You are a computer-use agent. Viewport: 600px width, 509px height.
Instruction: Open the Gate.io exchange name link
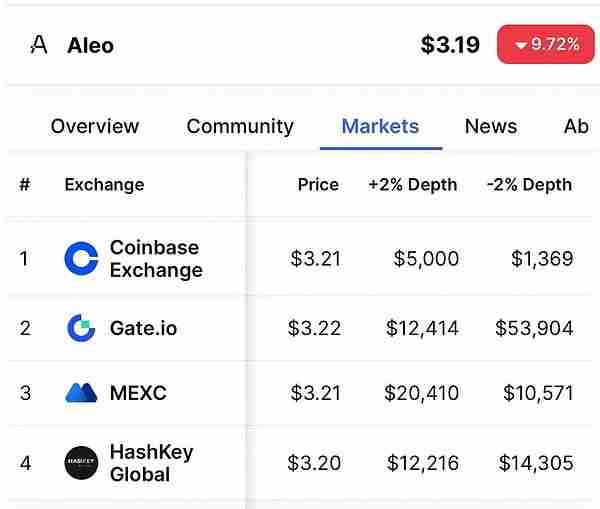pyautogui.click(x=143, y=328)
